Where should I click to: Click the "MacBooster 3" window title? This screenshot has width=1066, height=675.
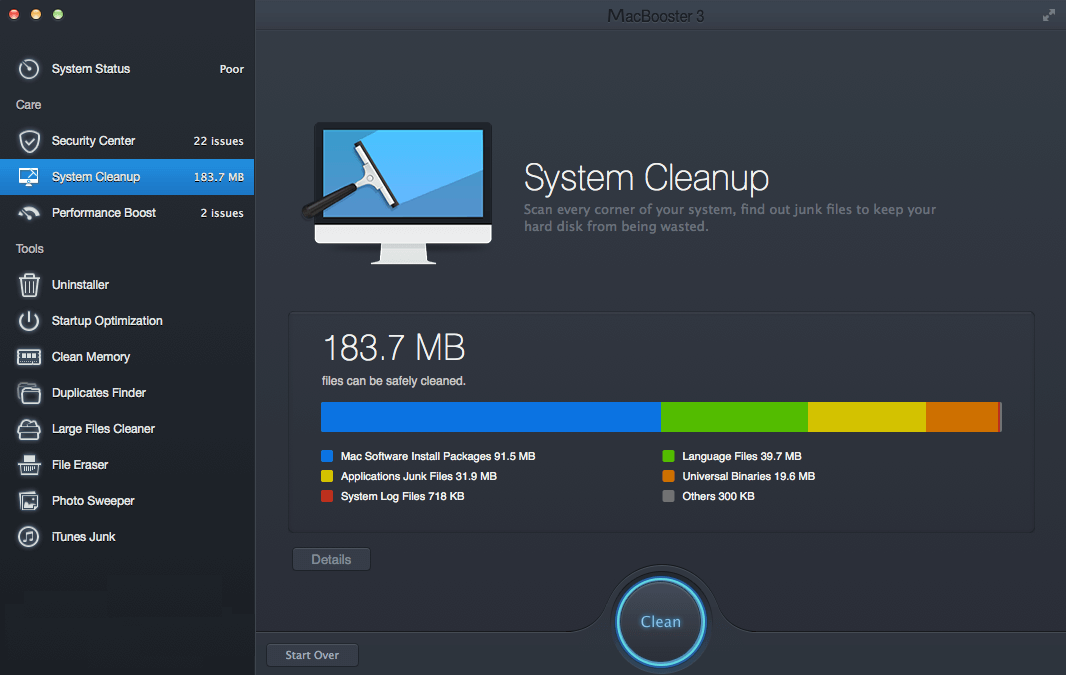pyautogui.click(x=655, y=16)
